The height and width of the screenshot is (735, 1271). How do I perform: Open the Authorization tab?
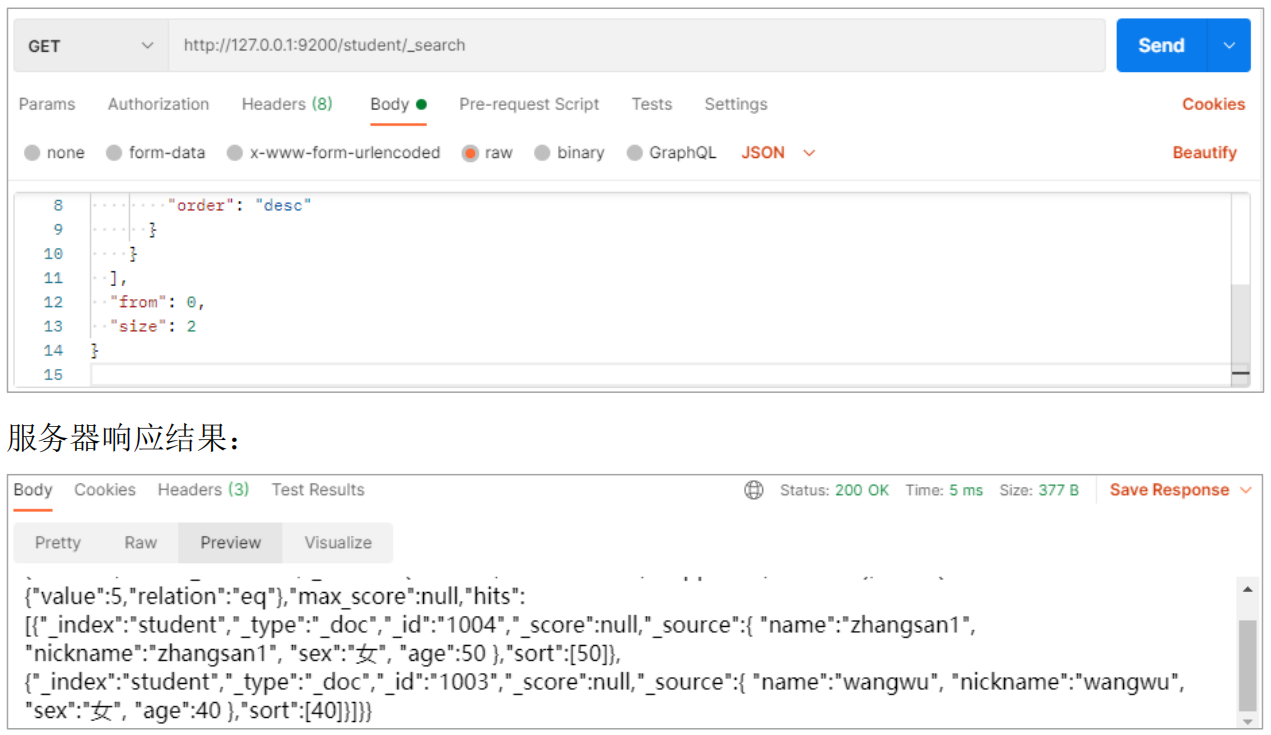click(x=158, y=104)
